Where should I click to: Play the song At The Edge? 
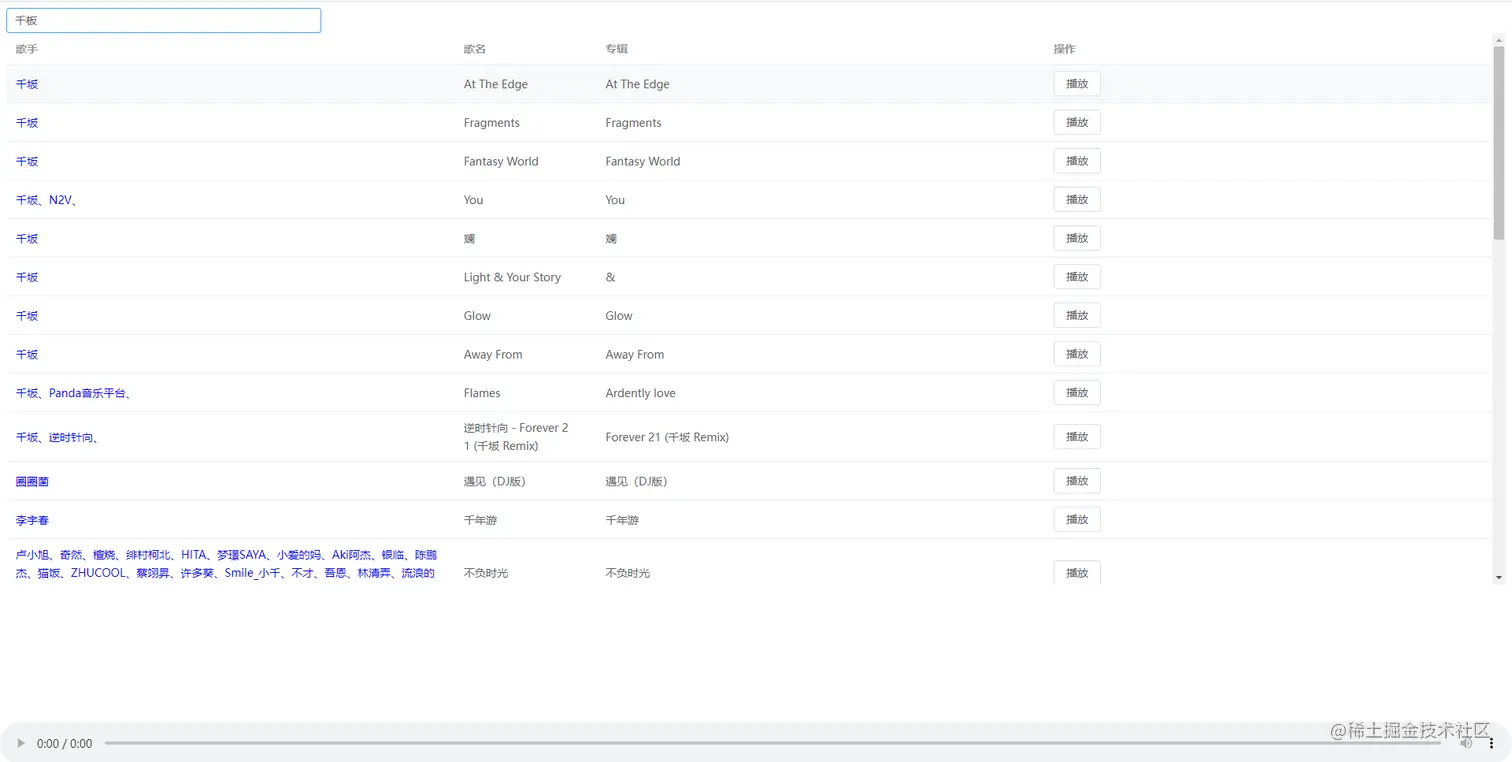point(1077,84)
